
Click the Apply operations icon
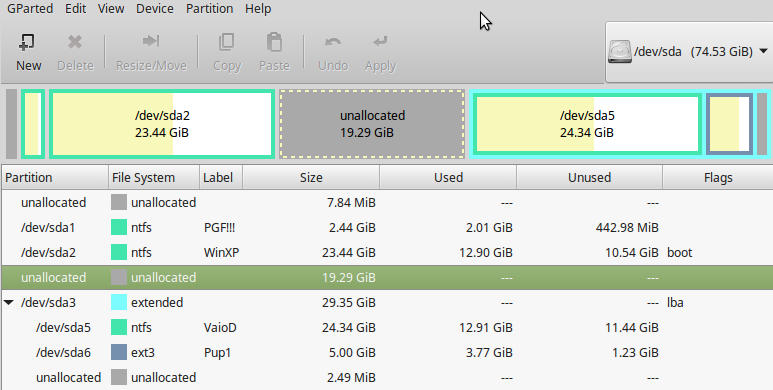point(380,42)
